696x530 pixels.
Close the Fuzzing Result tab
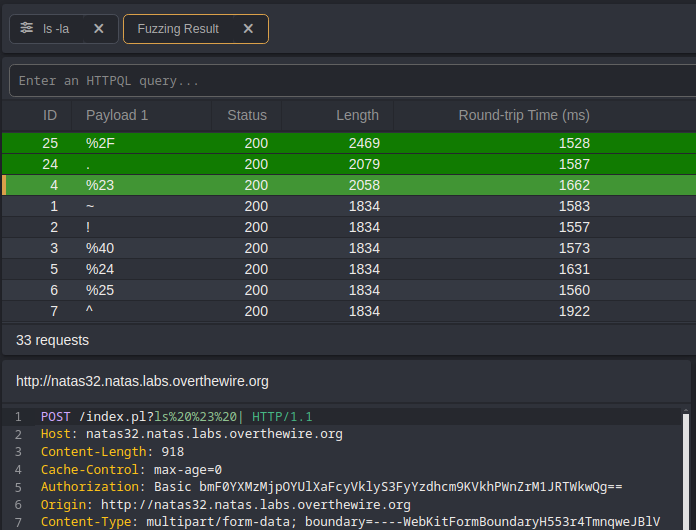click(x=248, y=29)
